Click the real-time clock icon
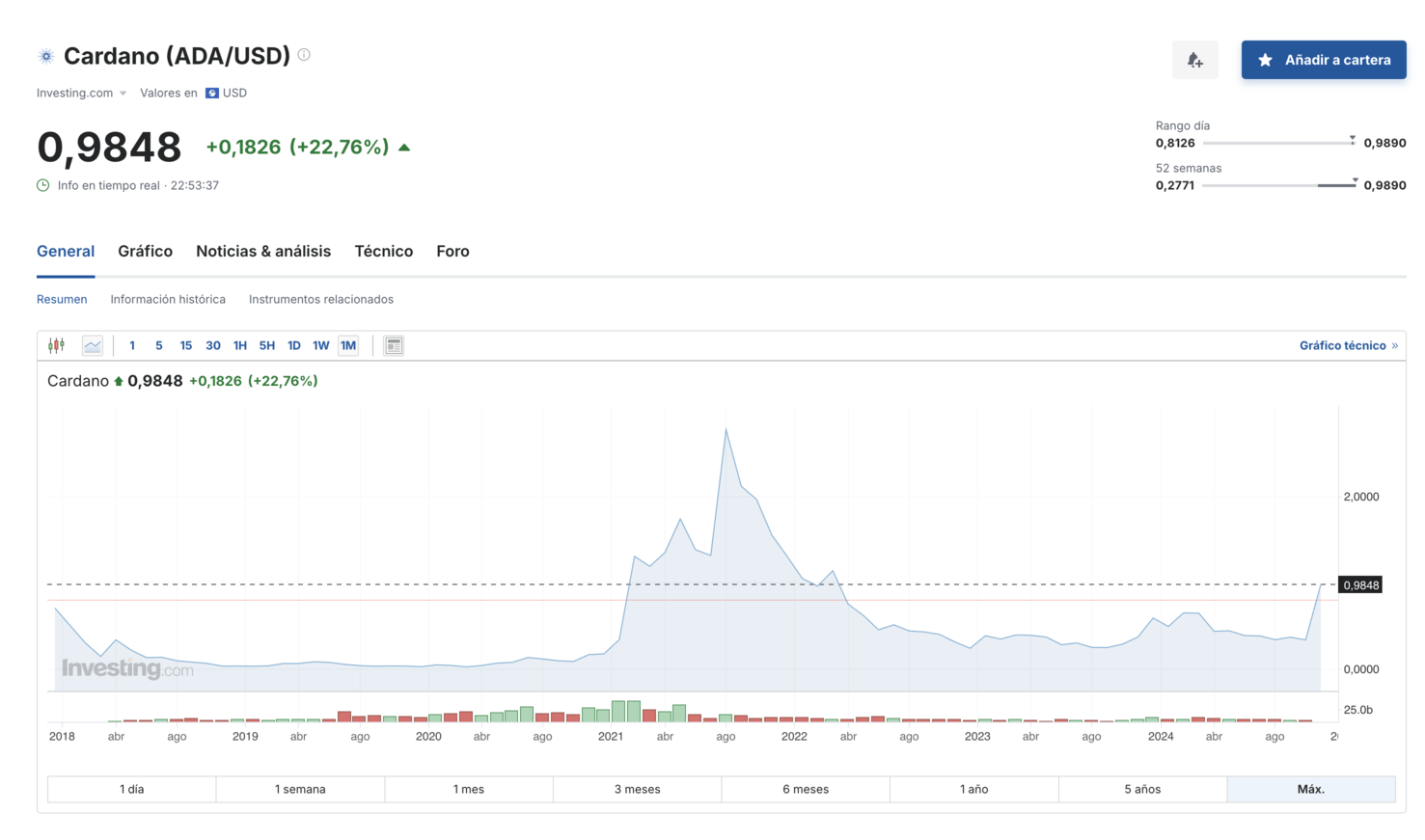The width and height of the screenshot is (1425, 840). tap(43, 185)
